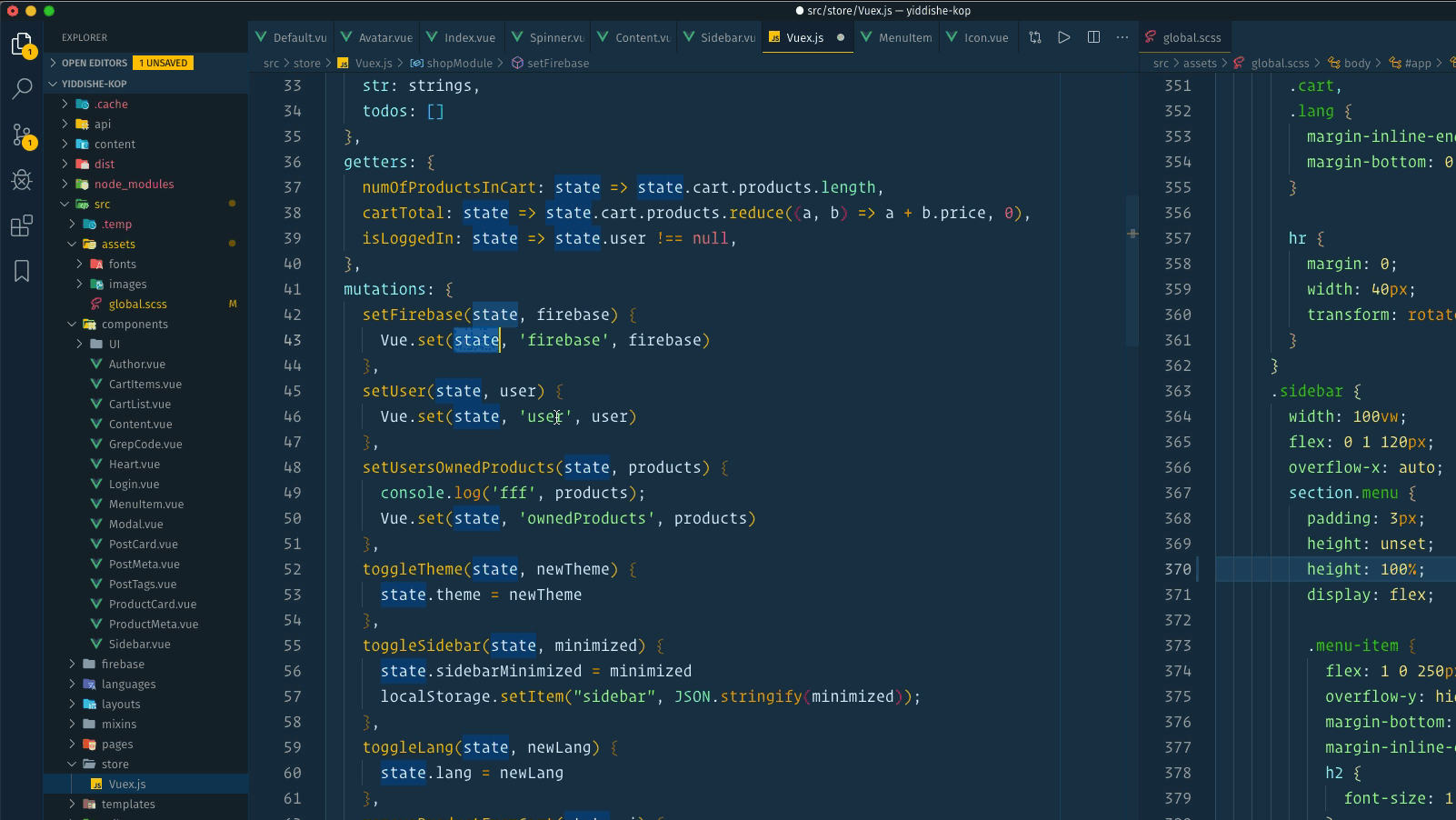
Task: Click the open changes compare icon
Action: [x=1034, y=37]
